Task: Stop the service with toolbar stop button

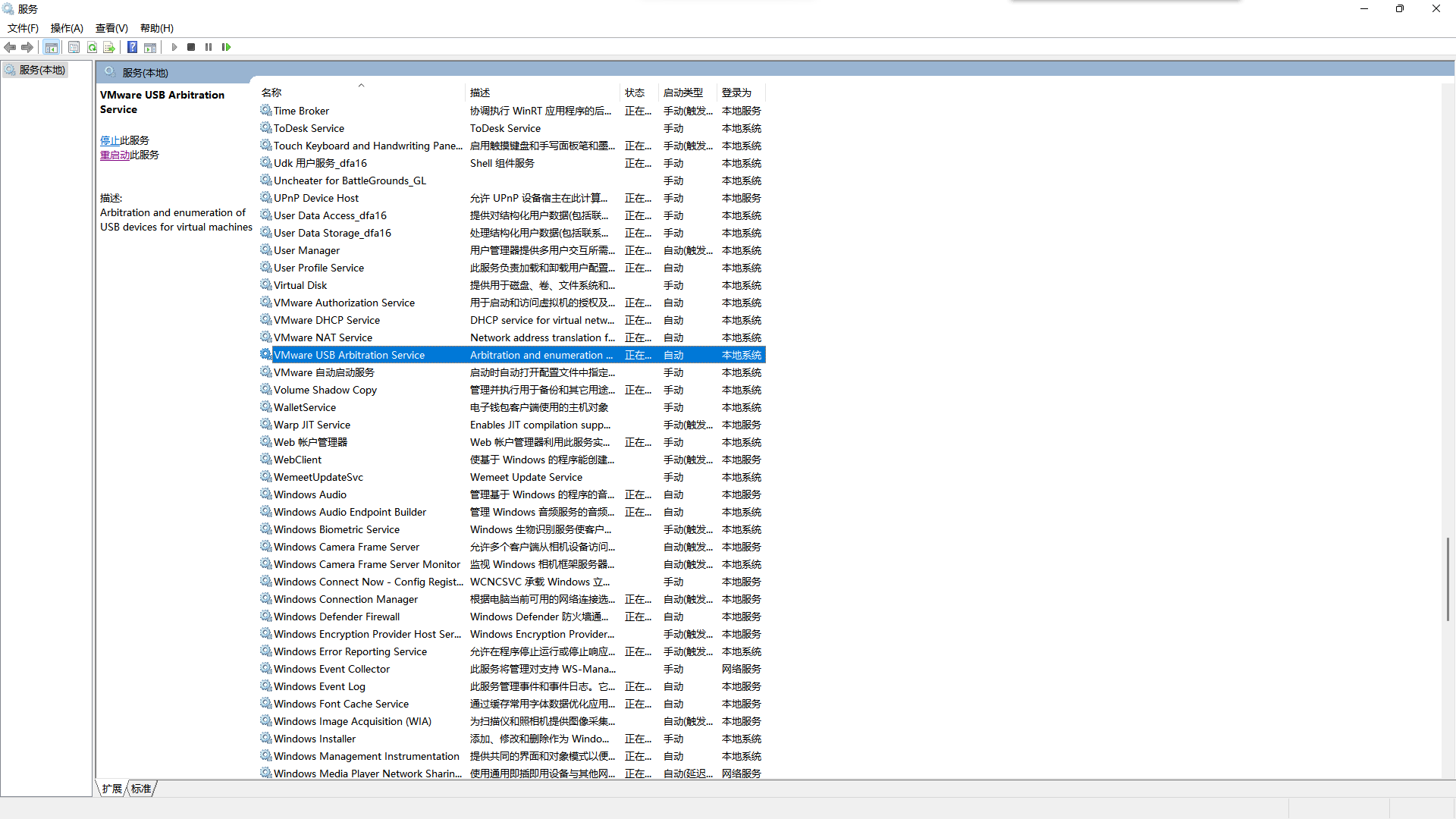Action: coord(191,47)
